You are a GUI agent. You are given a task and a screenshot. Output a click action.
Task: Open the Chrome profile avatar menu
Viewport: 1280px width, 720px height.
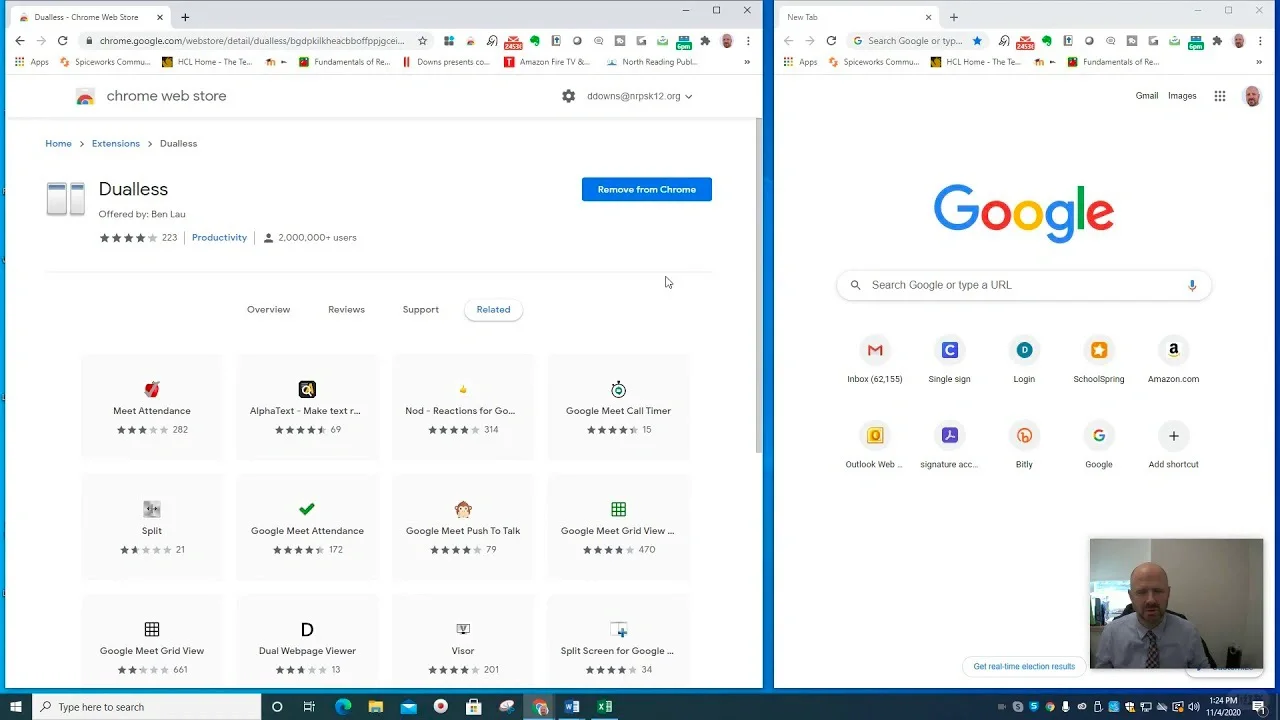click(726, 41)
